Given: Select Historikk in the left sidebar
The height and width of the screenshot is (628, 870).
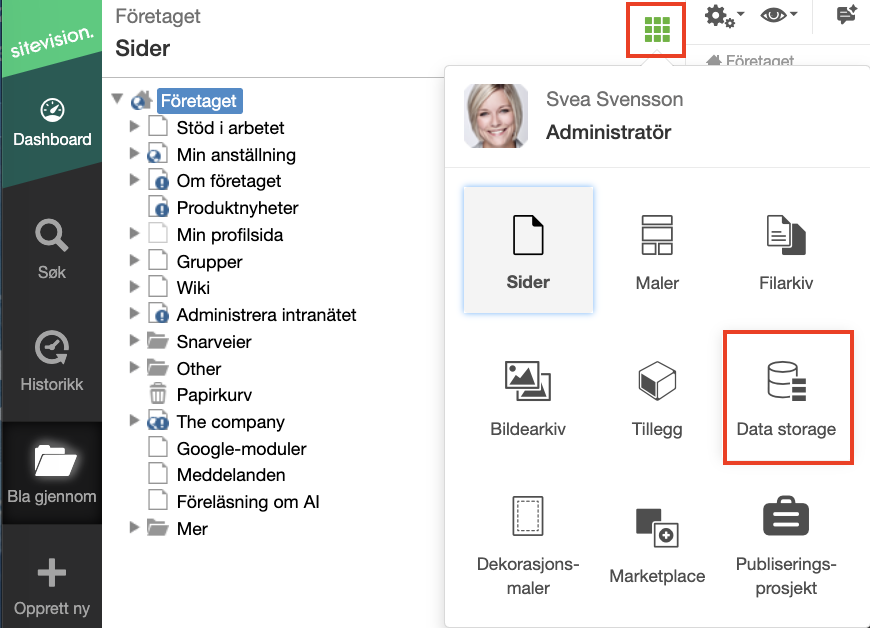Looking at the screenshot, I should tap(52, 361).
